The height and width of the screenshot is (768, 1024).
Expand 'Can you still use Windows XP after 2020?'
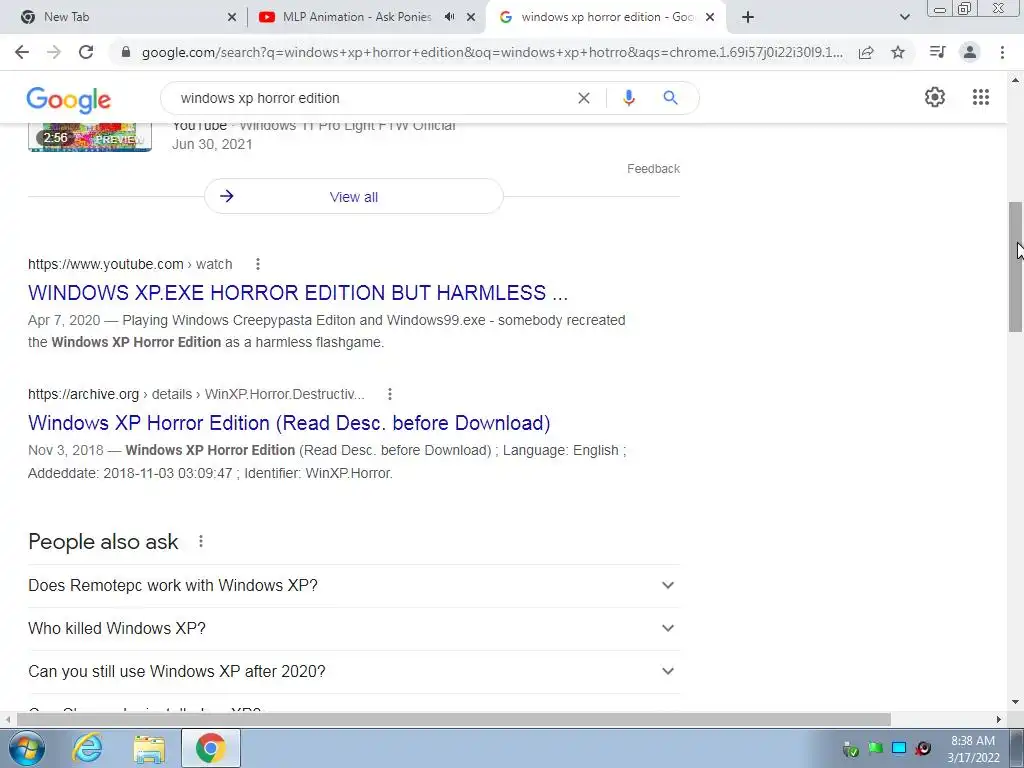coord(354,671)
